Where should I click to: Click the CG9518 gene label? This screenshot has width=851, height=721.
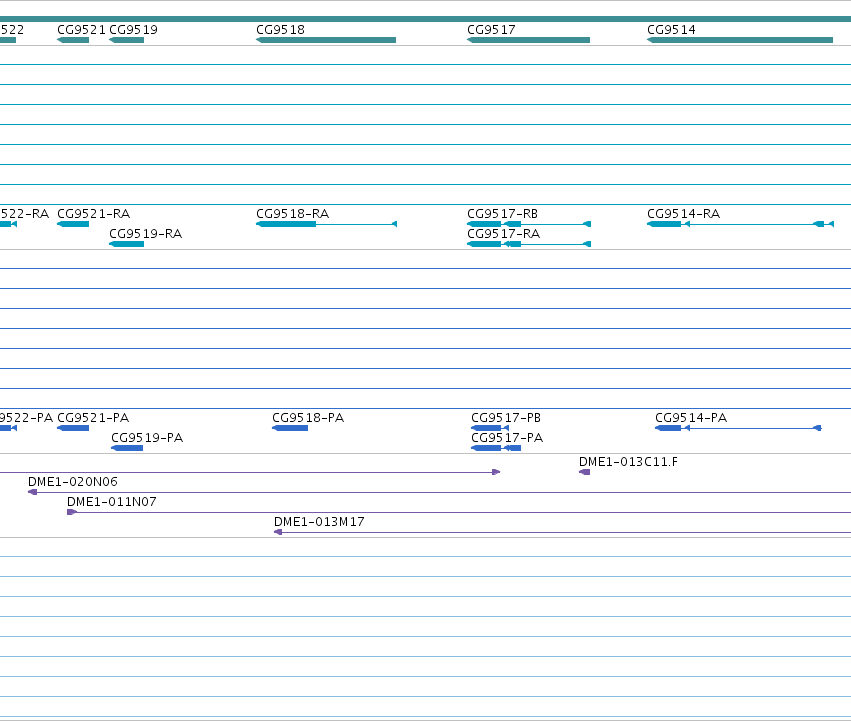pyautogui.click(x=281, y=30)
